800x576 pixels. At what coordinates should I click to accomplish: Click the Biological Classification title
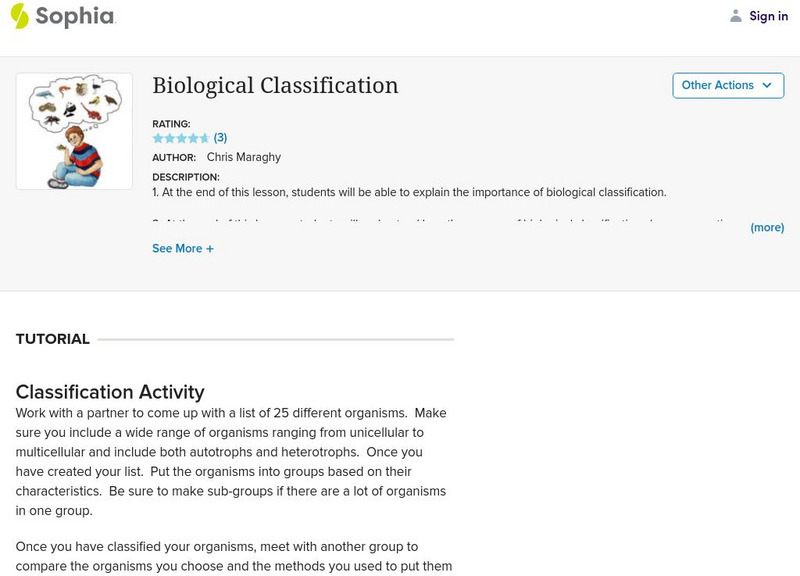click(x=277, y=86)
